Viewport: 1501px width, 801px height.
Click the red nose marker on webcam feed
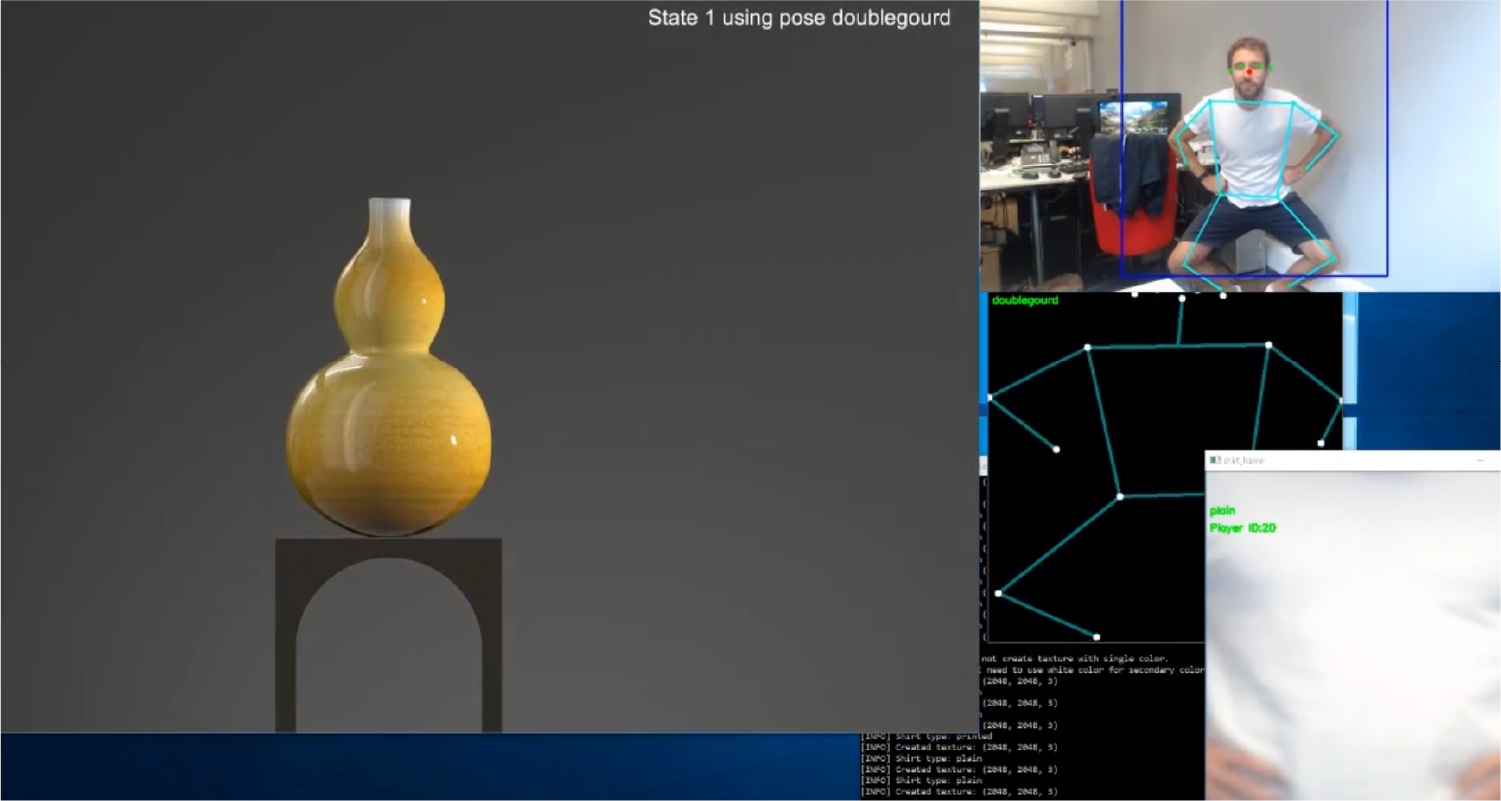(x=1248, y=71)
